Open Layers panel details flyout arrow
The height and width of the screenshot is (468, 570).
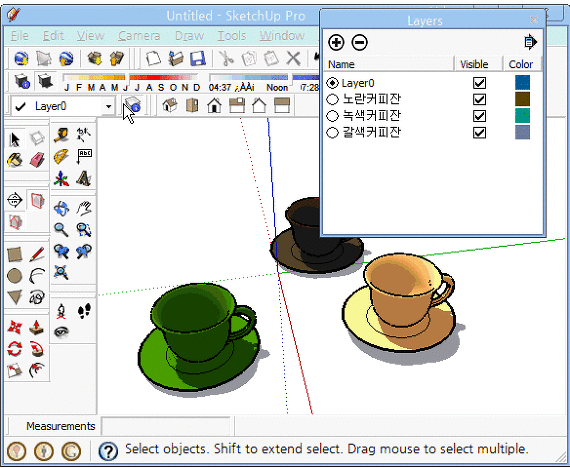530,42
